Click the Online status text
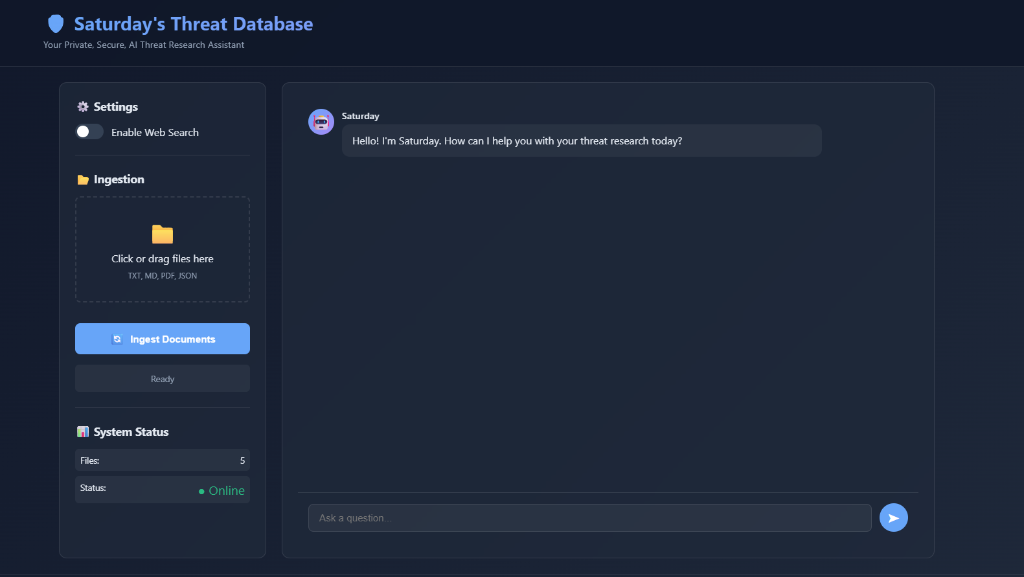The height and width of the screenshot is (577, 1024). 227,491
